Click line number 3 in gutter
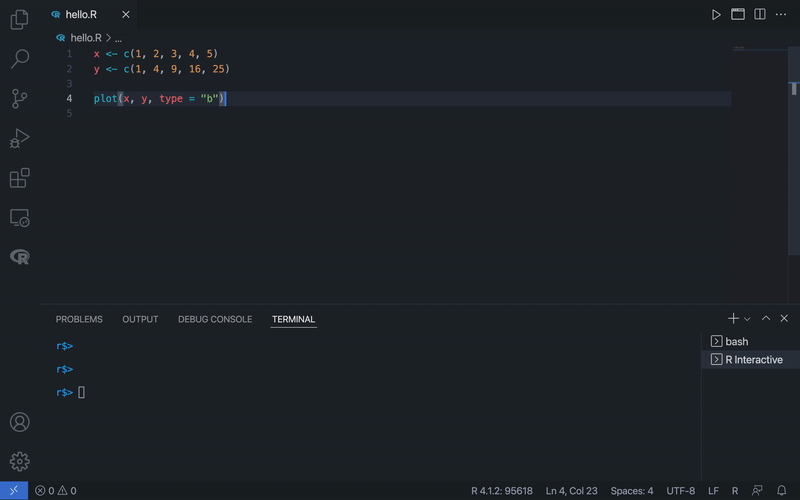Viewport: 800px width, 500px height. 69,84
